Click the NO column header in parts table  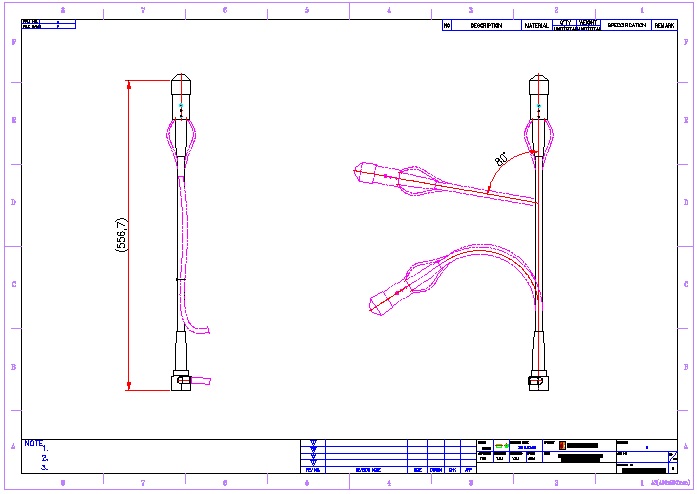(x=447, y=26)
